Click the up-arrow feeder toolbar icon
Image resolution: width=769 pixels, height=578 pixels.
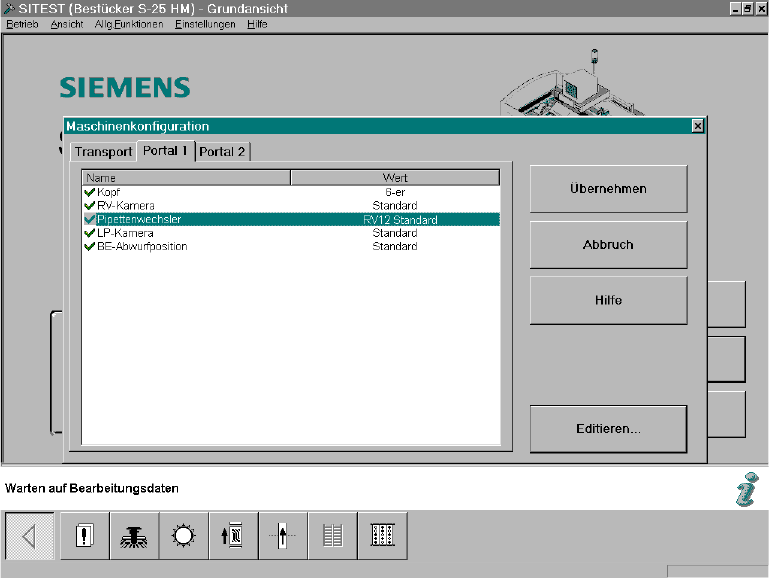click(x=233, y=536)
